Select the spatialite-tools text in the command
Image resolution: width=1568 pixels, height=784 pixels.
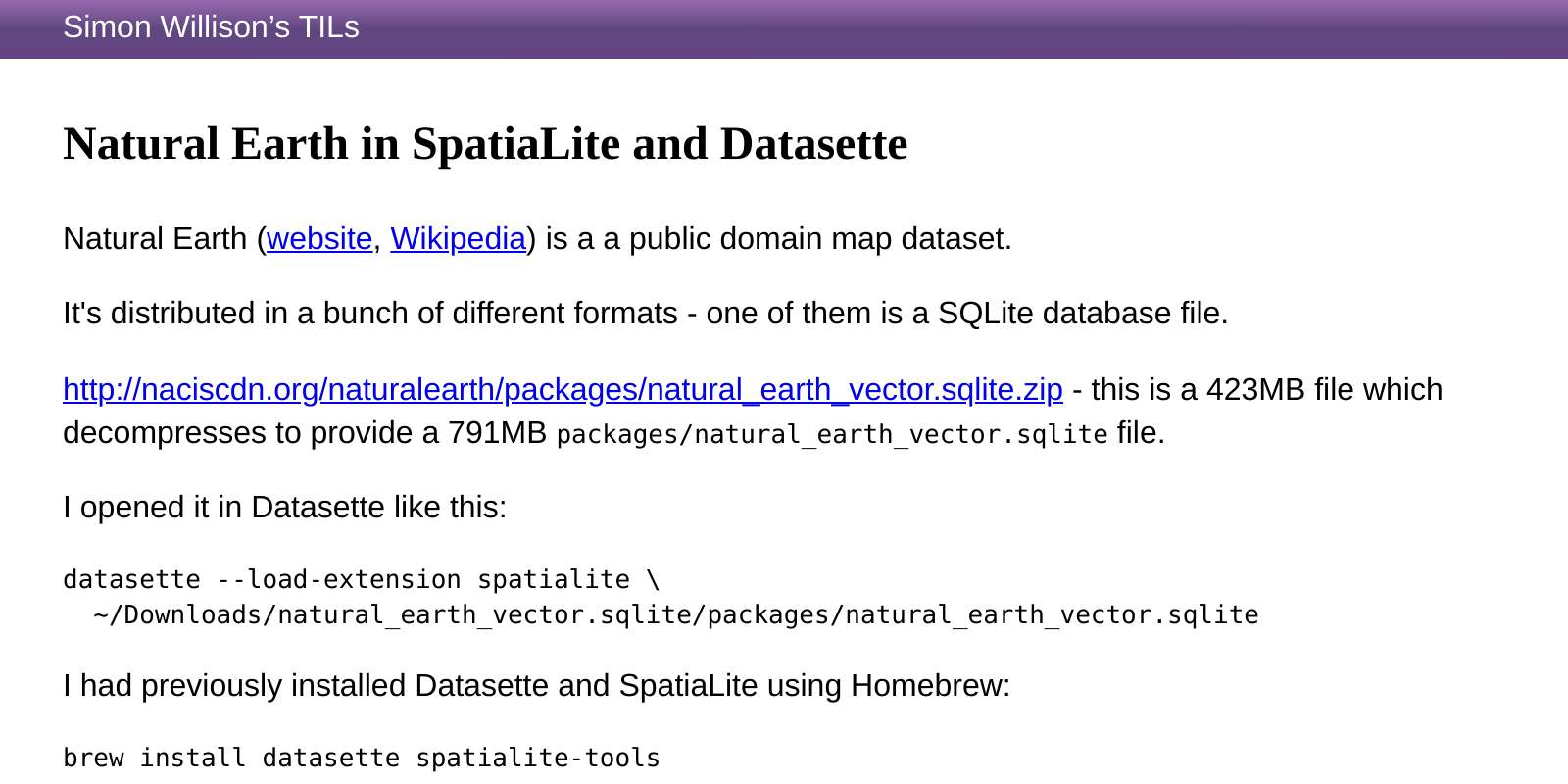pos(538,757)
